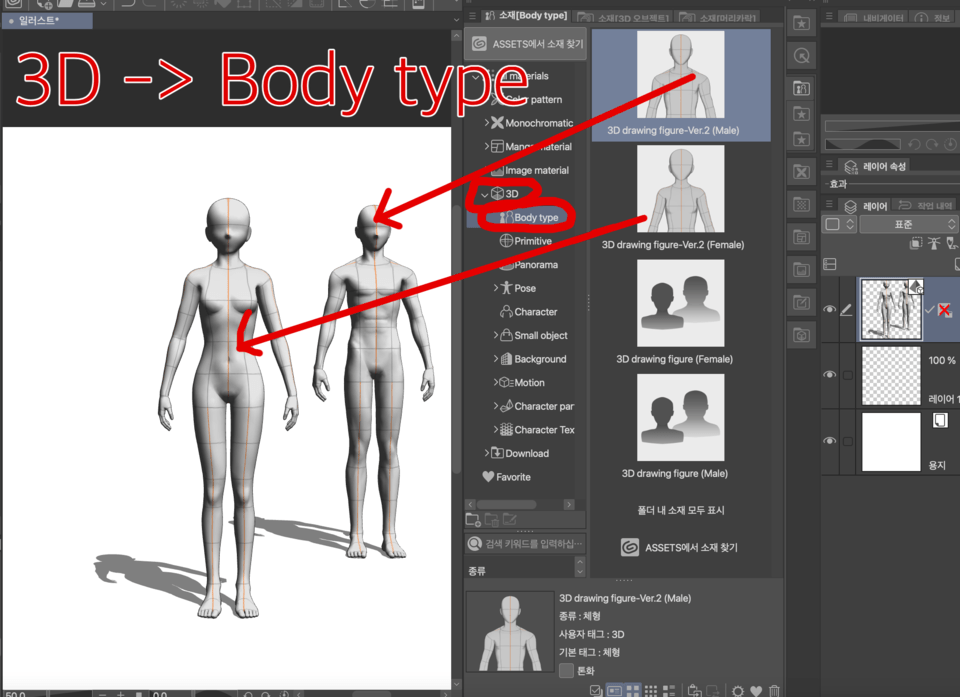Viewport: 960px width, 697px height.
Task: Click the 검색 키워드 search field
Action: pyautogui.click(x=525, y=543)
